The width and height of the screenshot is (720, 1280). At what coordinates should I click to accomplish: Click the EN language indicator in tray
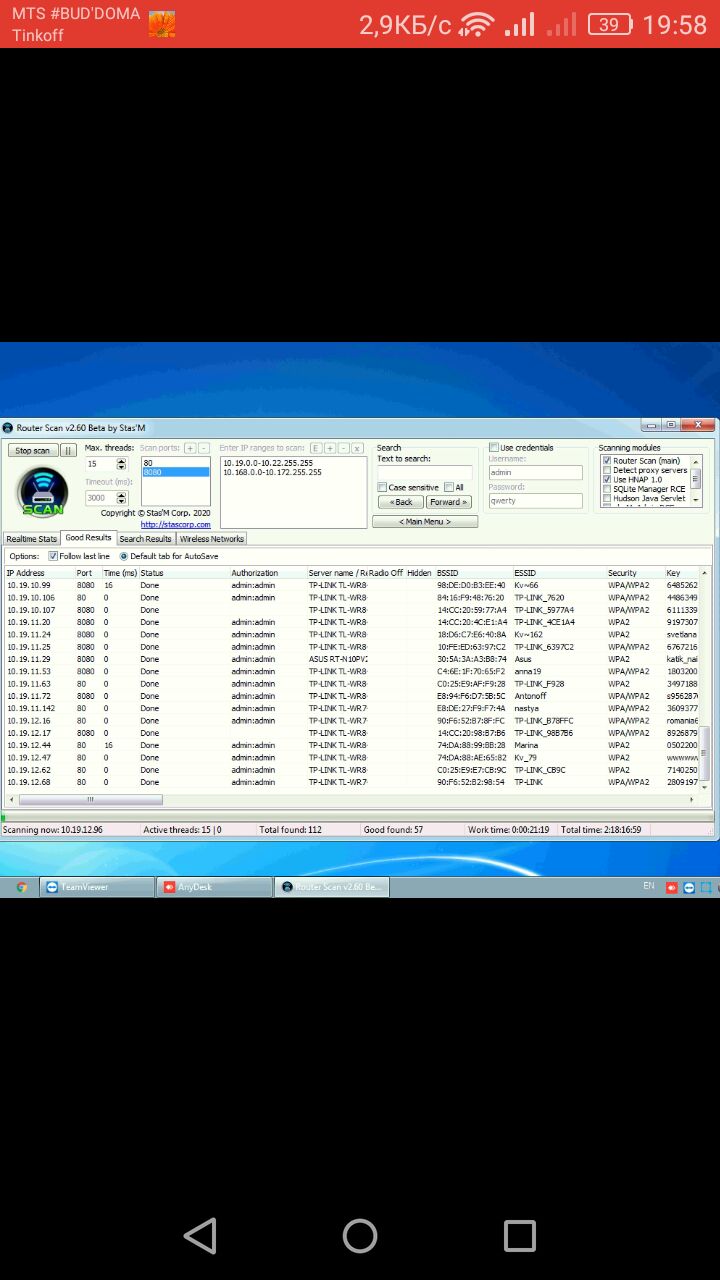(648, 886)
